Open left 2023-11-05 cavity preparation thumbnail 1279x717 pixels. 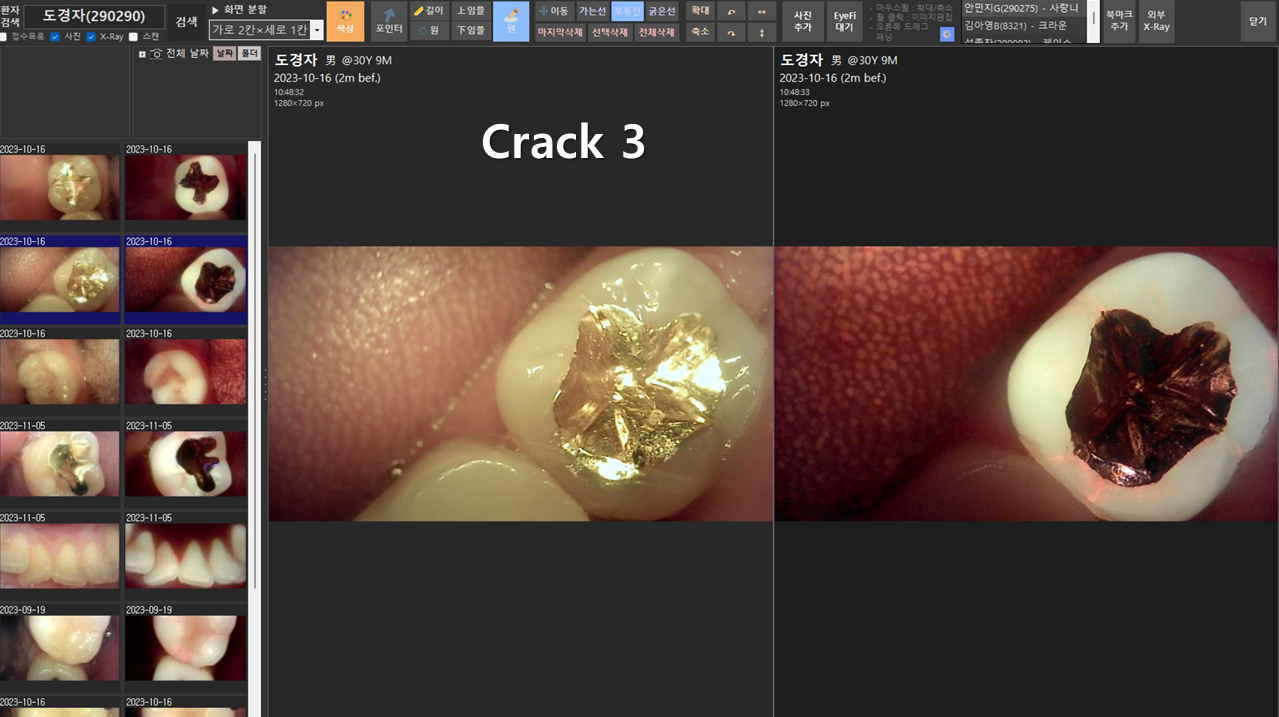coord(60,463)
